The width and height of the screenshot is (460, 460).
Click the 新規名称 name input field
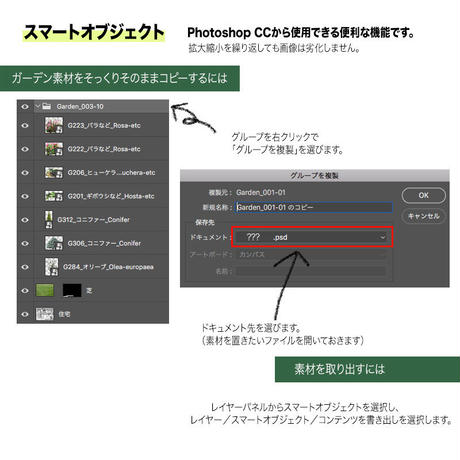tap(313, 207)
